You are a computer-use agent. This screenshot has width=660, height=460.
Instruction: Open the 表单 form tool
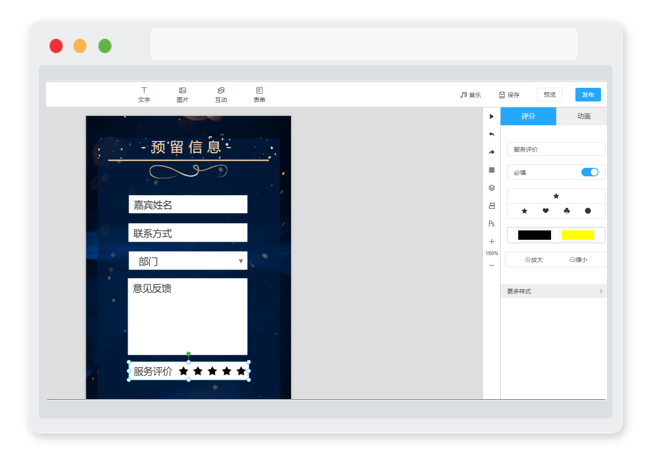(x=259, y=95)
